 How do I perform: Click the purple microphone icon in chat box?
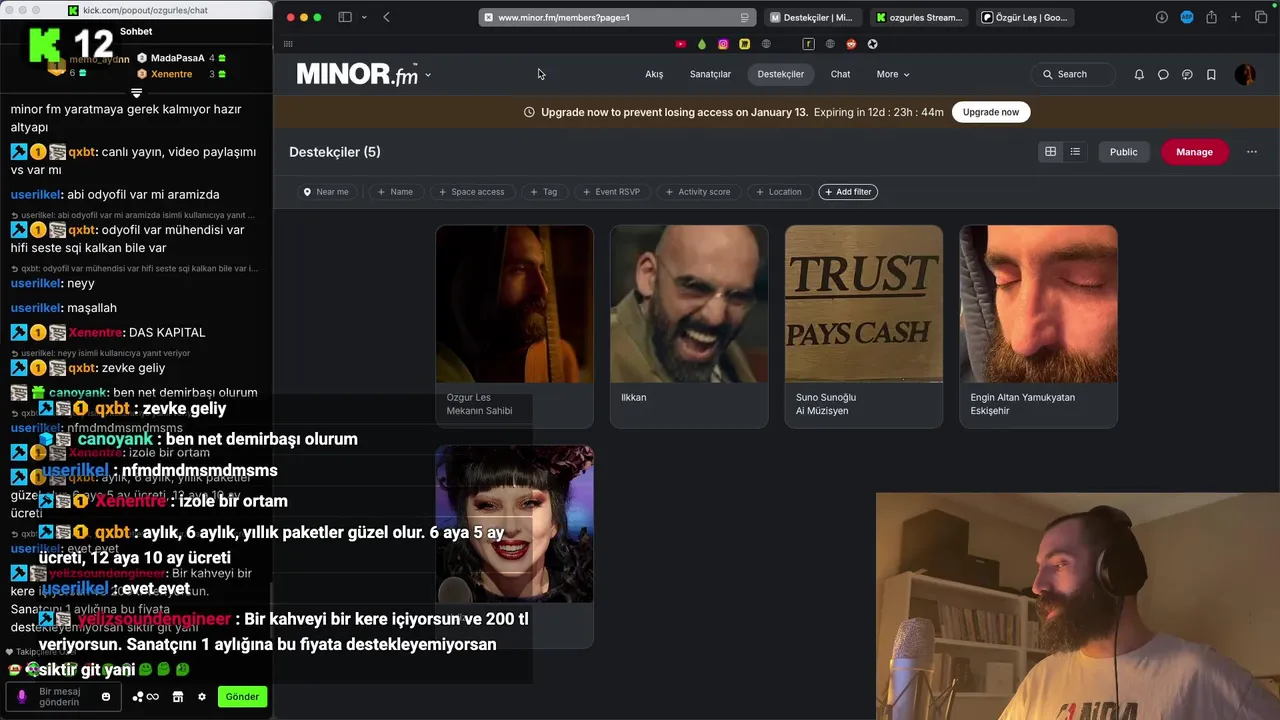coord(22,696)
